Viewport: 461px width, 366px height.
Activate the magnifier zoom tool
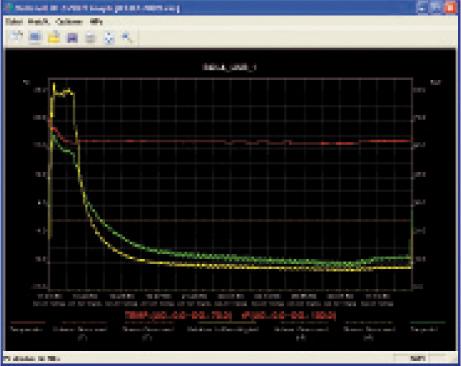point(127,37)
